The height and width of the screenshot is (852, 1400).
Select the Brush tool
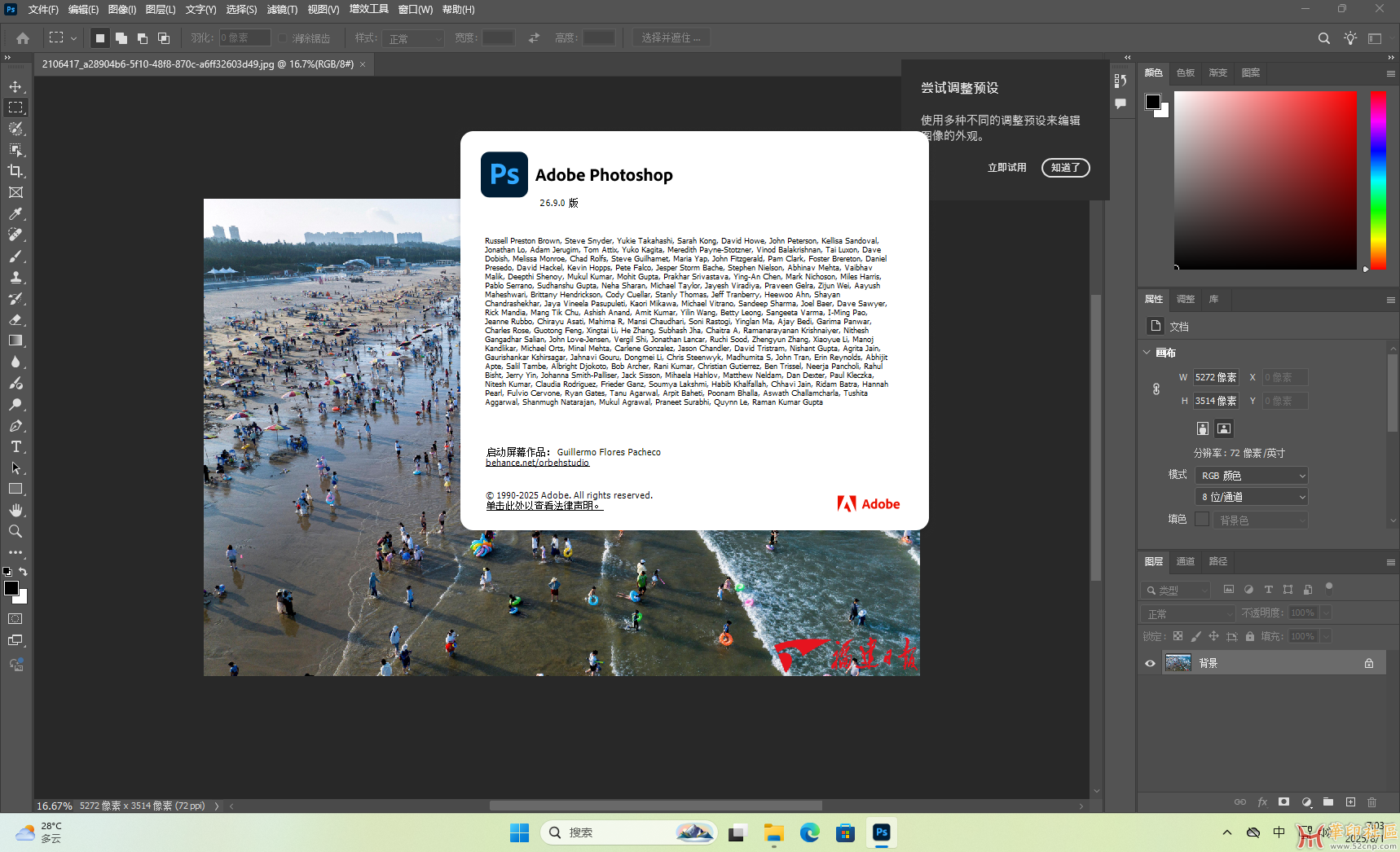coord(15,256)
